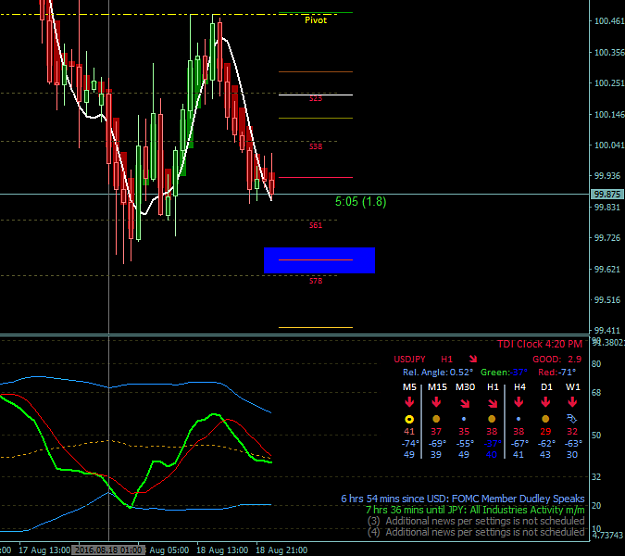Select the H4 timeframe header
Viewport: 625px width, 556px height.
[x=520, y=387]
